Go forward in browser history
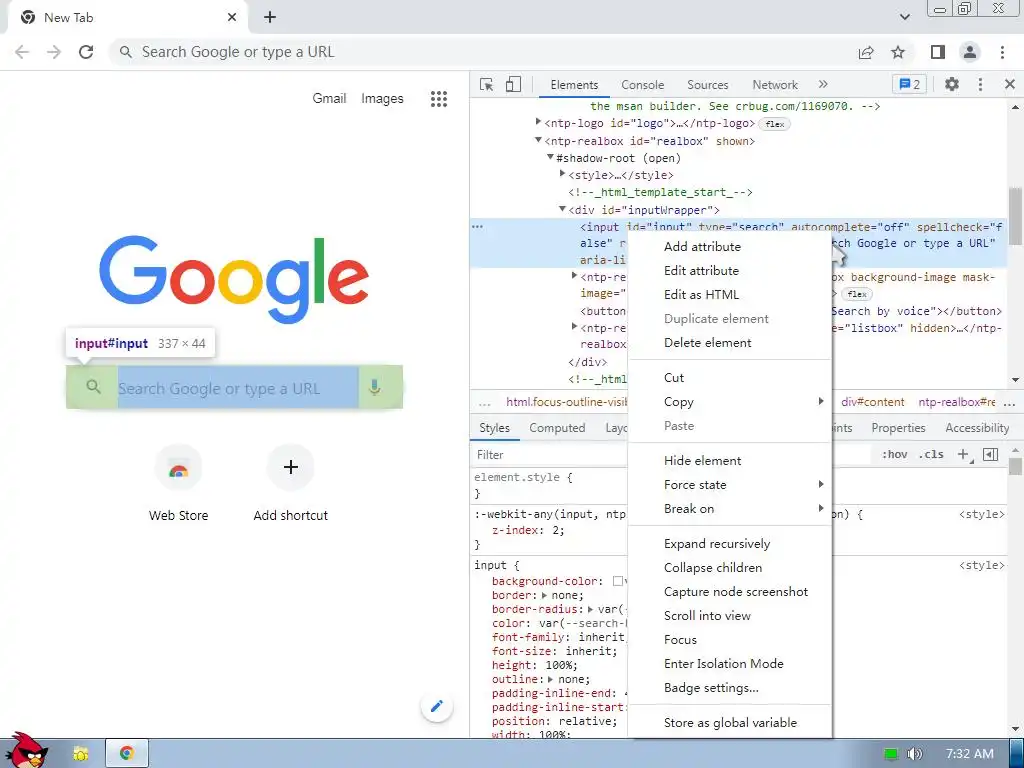This screenshot has height=768, width=1024. click(x=54, y=52)
